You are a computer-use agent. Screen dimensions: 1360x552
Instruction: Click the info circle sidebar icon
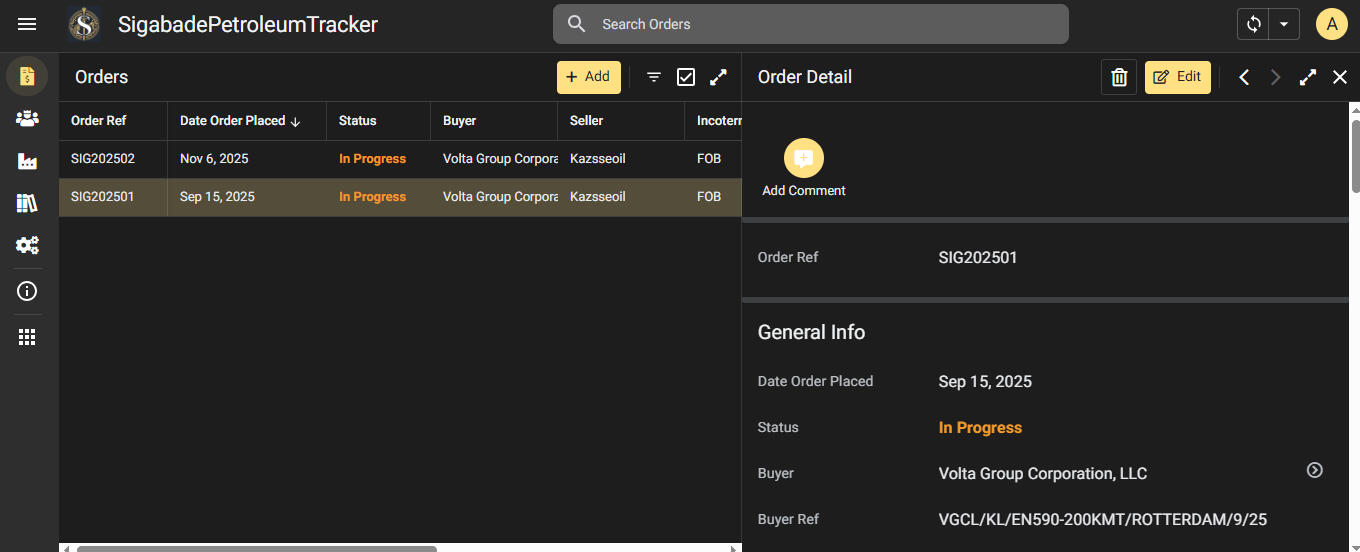tap(27, 291)
